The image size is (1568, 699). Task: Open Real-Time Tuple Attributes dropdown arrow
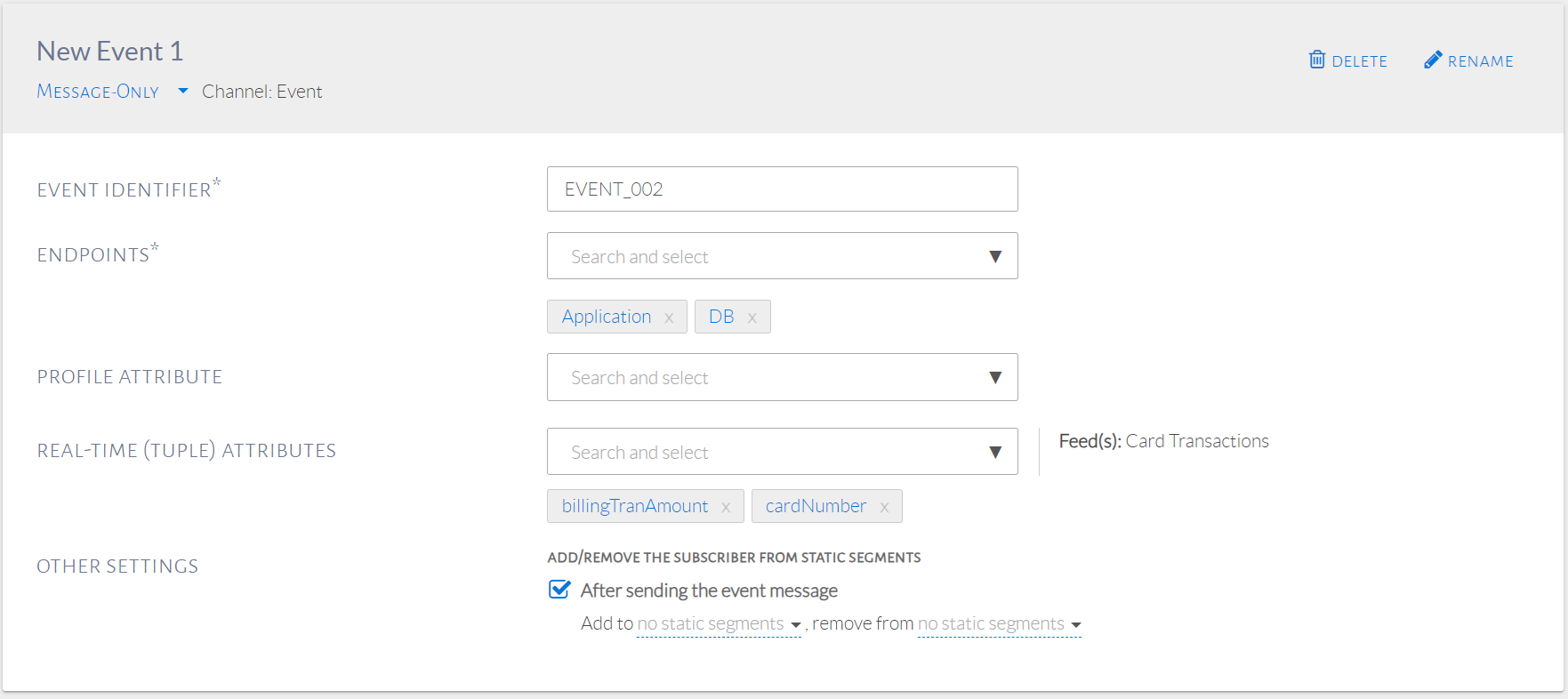995,453
